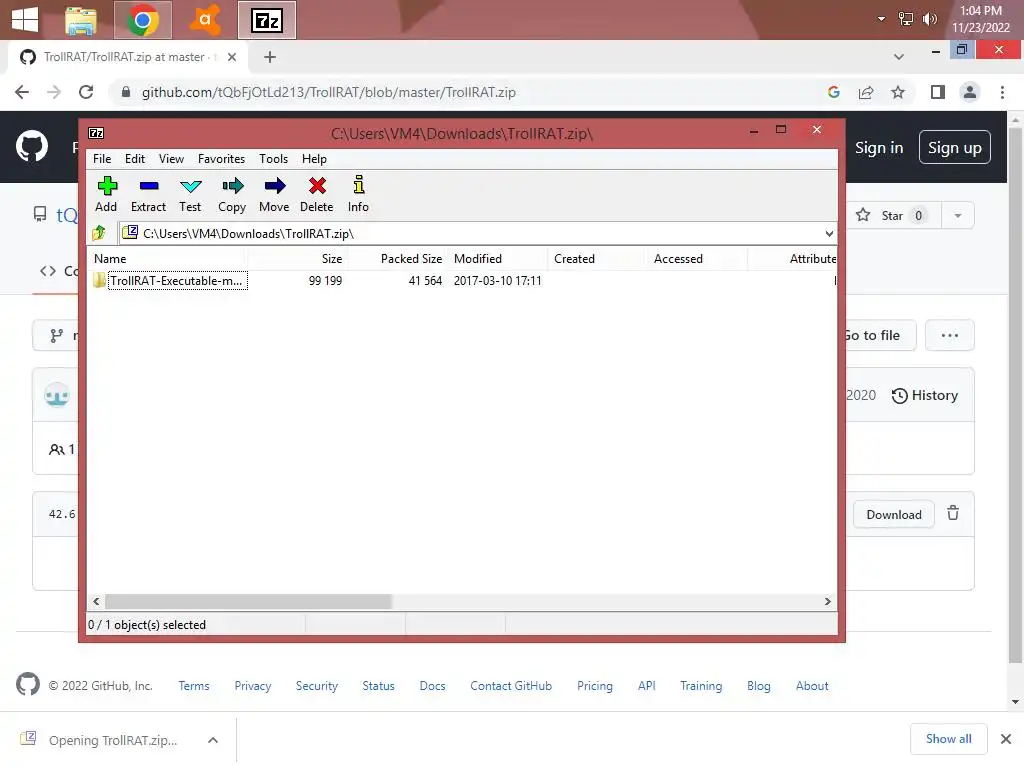Viewport: 1024px width, 768px height.
Task: Click the 7-Zip address path field
Action: 477,234
